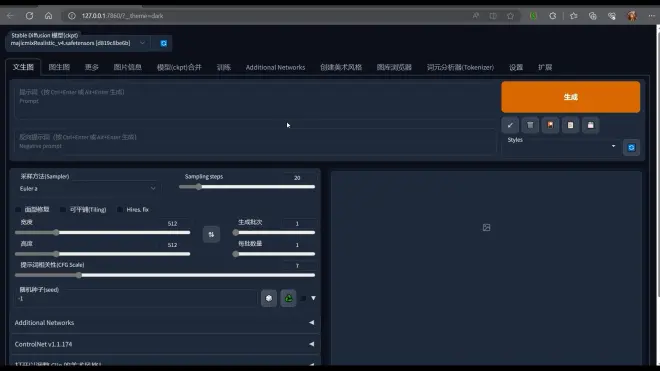Click the green extension icon in browser toolbar

533,16
